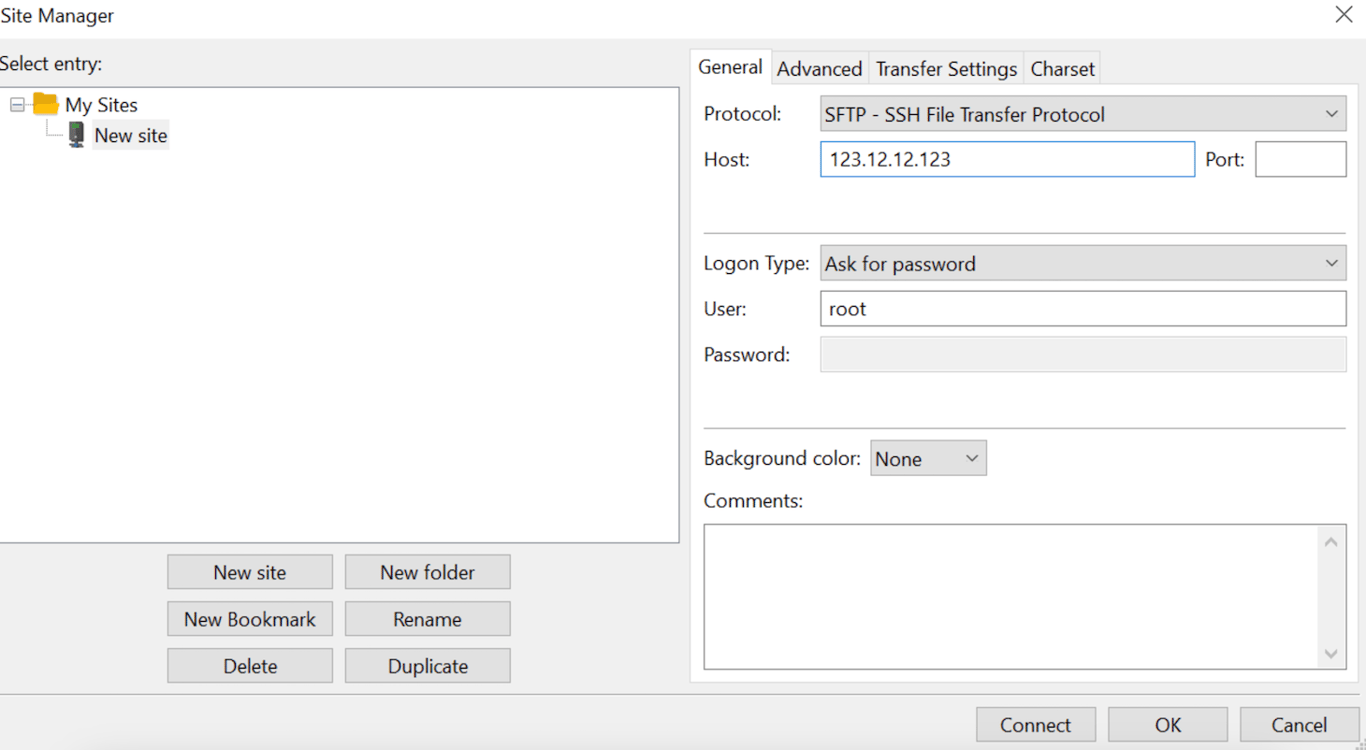Viewport: 1366px width, 750px height.
Task: Switch to the Transfer Settings tab
Action: pos(946,67)
